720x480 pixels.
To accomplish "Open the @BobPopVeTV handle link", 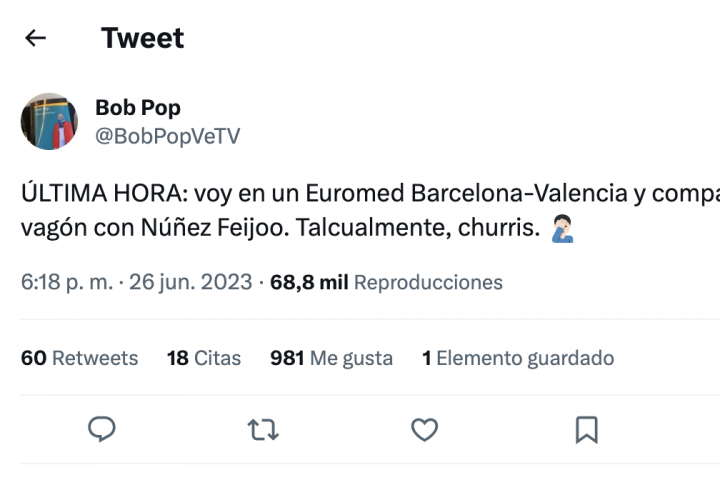I will (167, 136).
